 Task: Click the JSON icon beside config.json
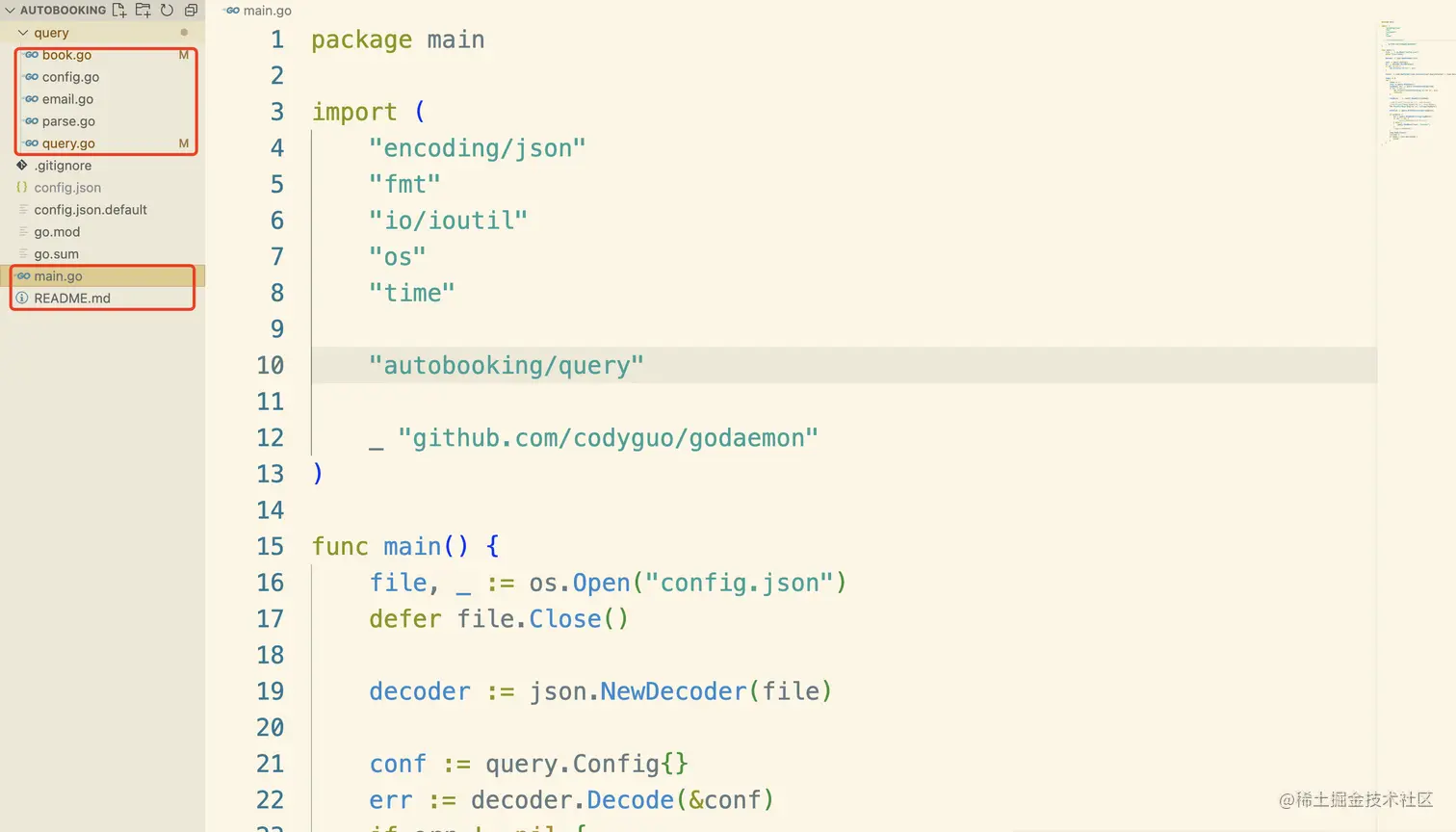(x=21, y=187)
